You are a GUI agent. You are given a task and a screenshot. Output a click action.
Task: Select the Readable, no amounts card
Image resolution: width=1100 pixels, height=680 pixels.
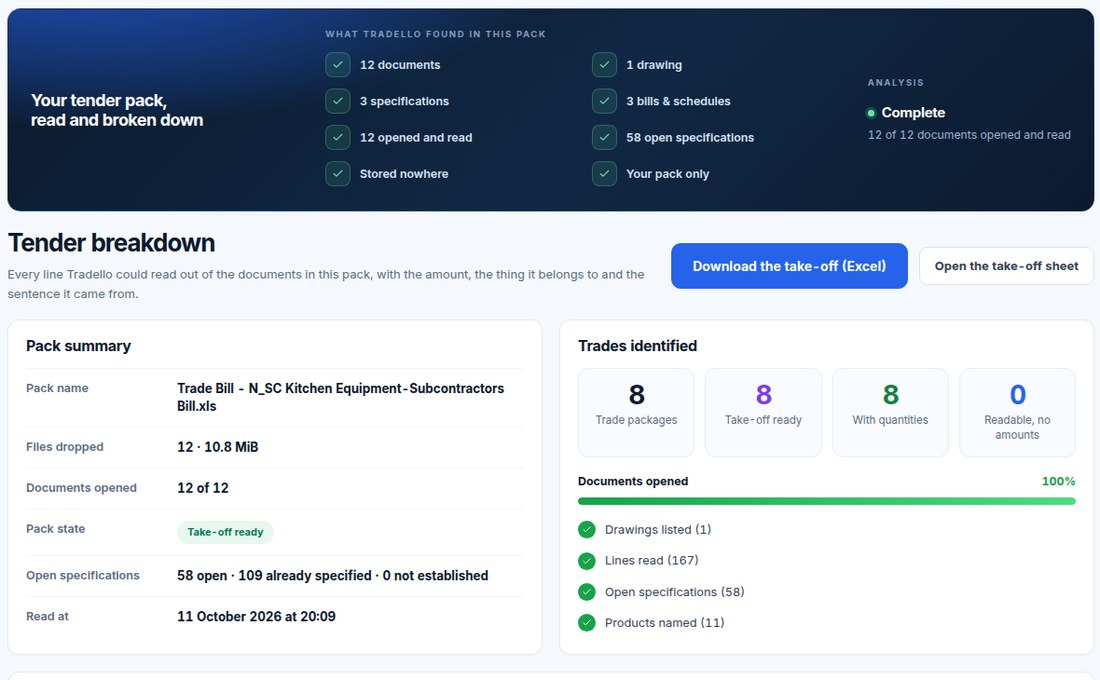pyautogui.click(x=1017, y=413)
